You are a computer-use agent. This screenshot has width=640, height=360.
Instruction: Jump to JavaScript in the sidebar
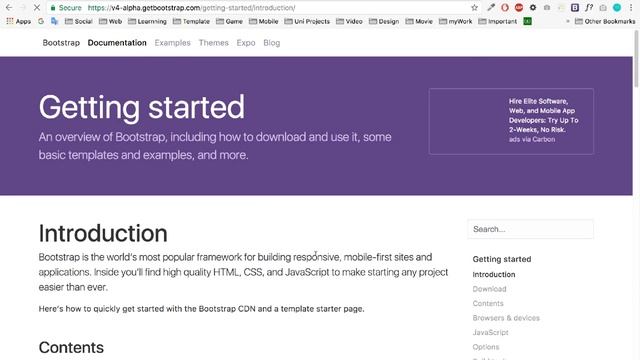[x=491, y=333]
